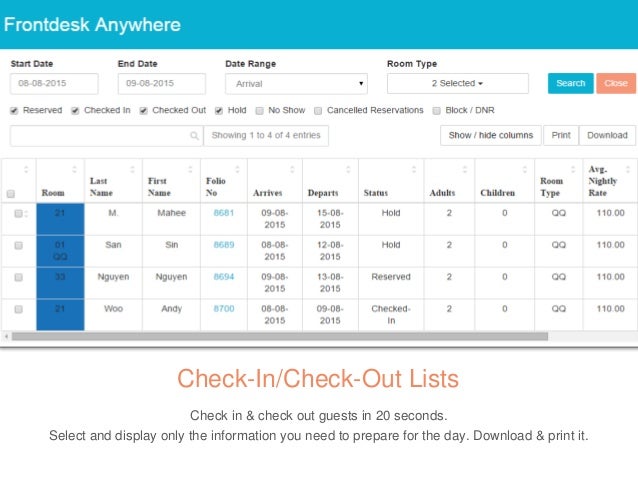Tick the select-all checkbox in table header
Viewport: 638px width, 479px height.
11,194
